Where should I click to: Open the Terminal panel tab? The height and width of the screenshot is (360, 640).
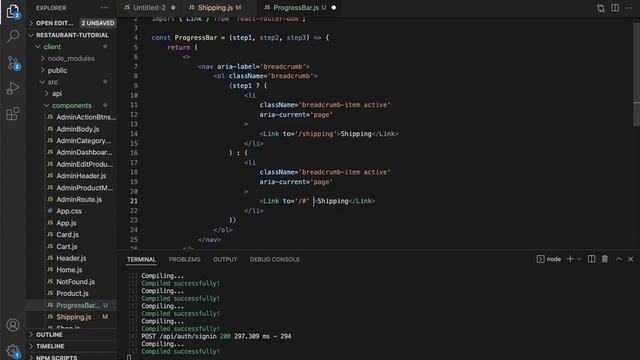point(141,260)
